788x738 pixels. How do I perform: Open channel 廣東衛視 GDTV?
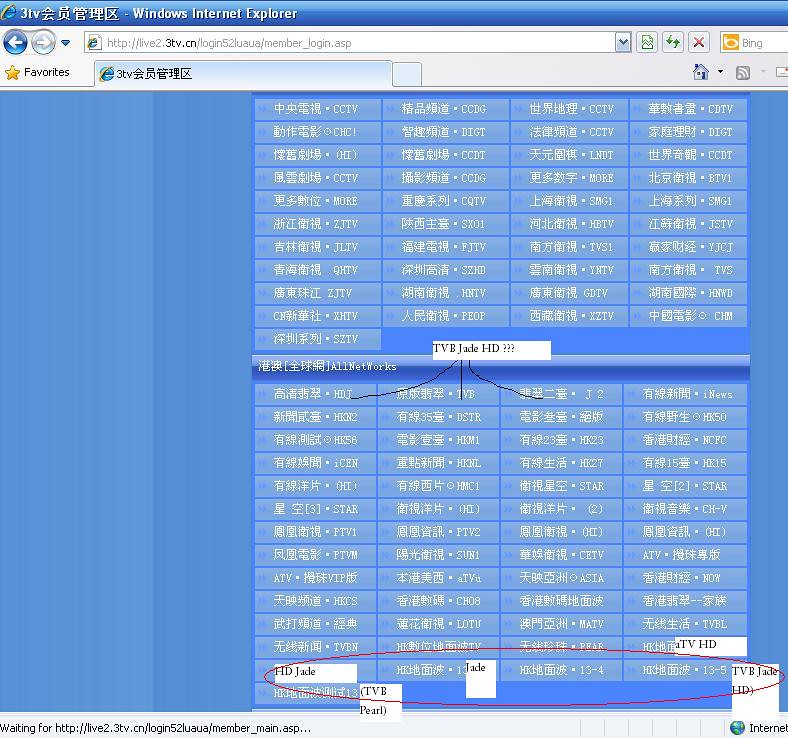(569, 293)
